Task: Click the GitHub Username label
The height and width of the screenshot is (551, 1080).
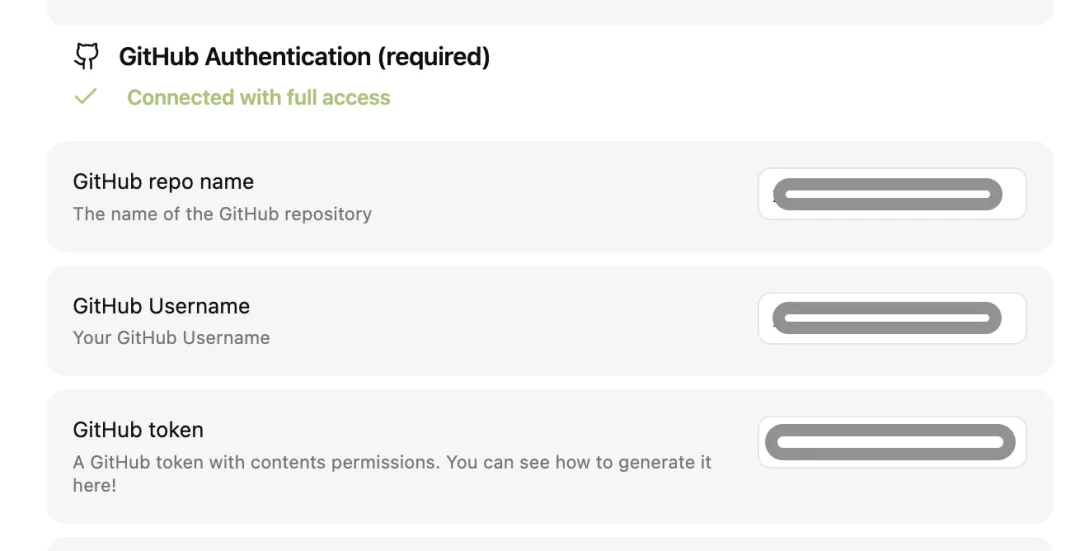Action: pos(161,306)
